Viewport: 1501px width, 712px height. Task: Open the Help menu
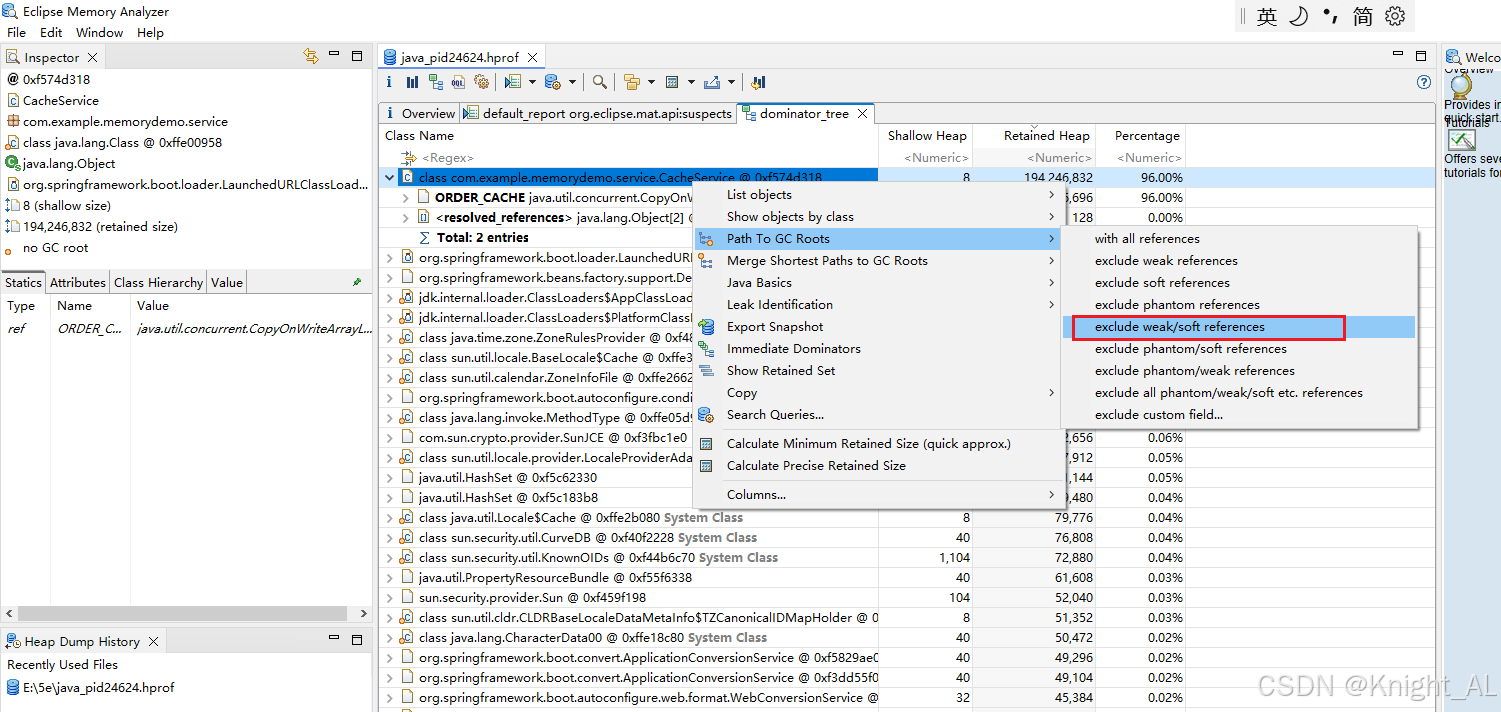click(x=150, y=32)
